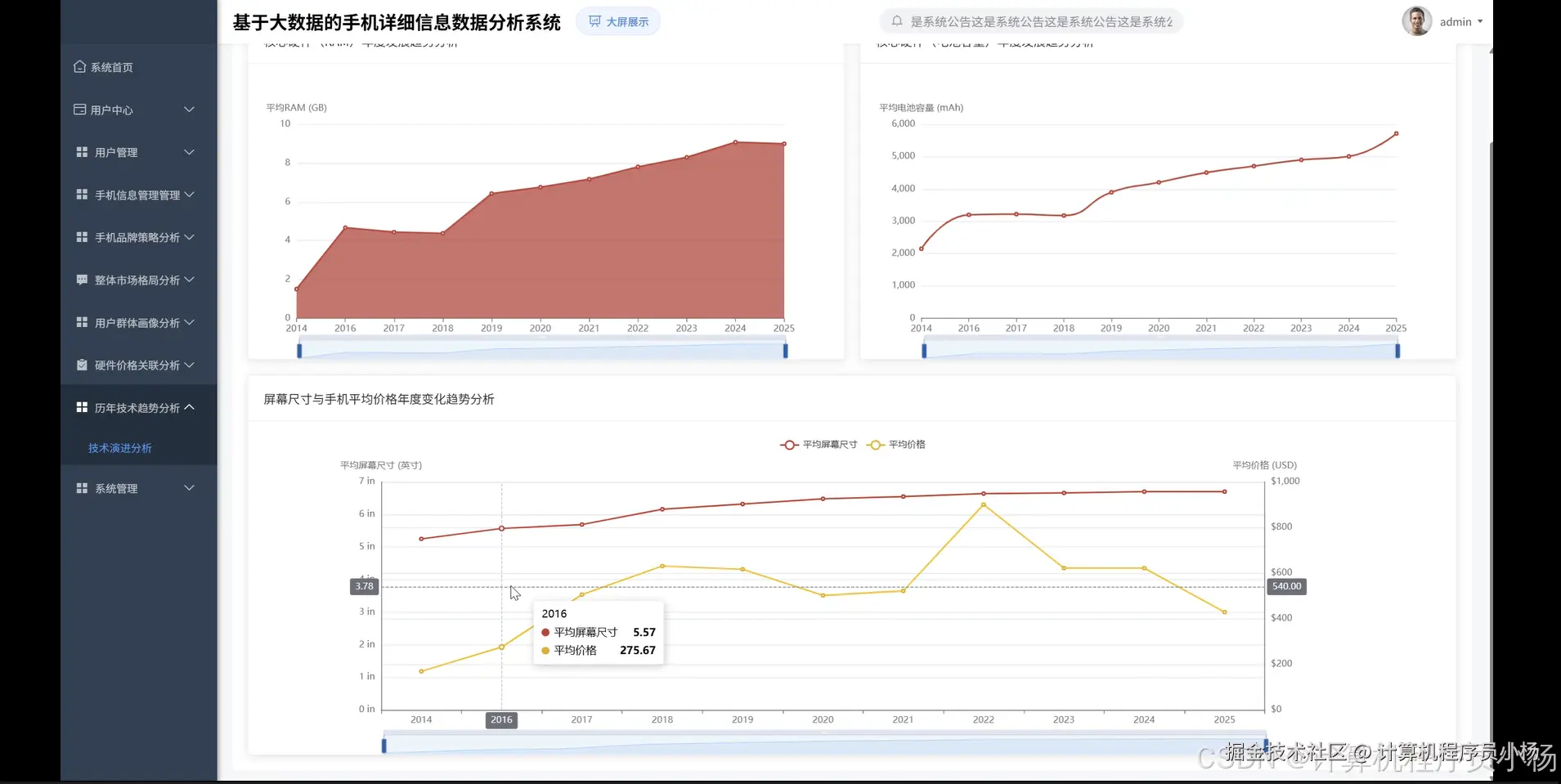Click RAM chart zoom slider right handle

pos(785,351)
